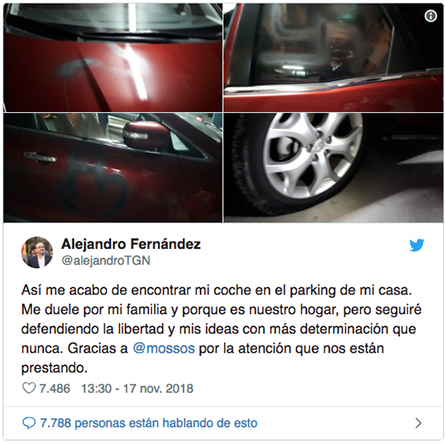Open Alejandro Fernández's profile avatar

pyautogui.click(x=37, y=252)
